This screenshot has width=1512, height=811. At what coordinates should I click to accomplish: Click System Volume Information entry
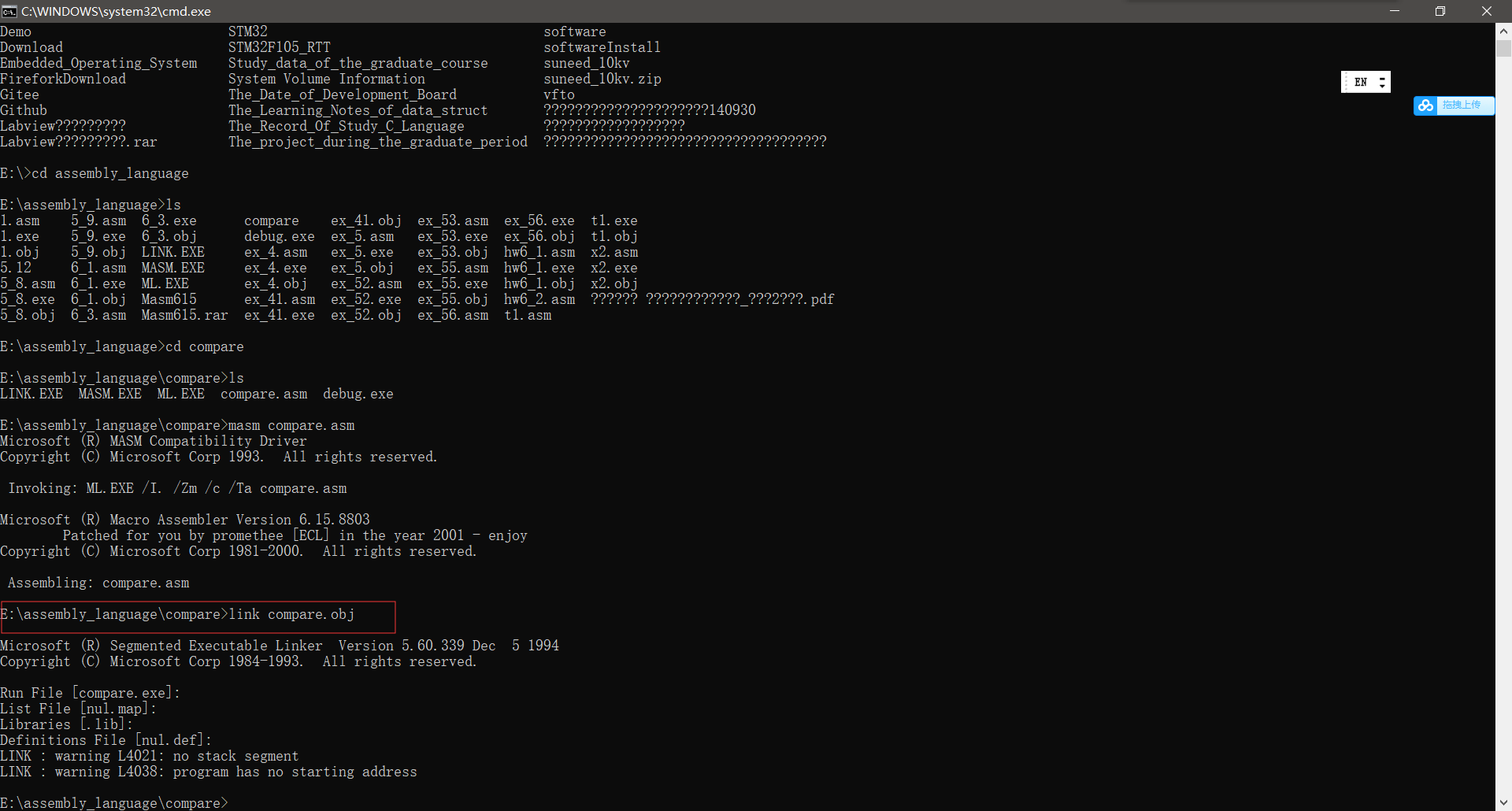click(x=327, y=79)
